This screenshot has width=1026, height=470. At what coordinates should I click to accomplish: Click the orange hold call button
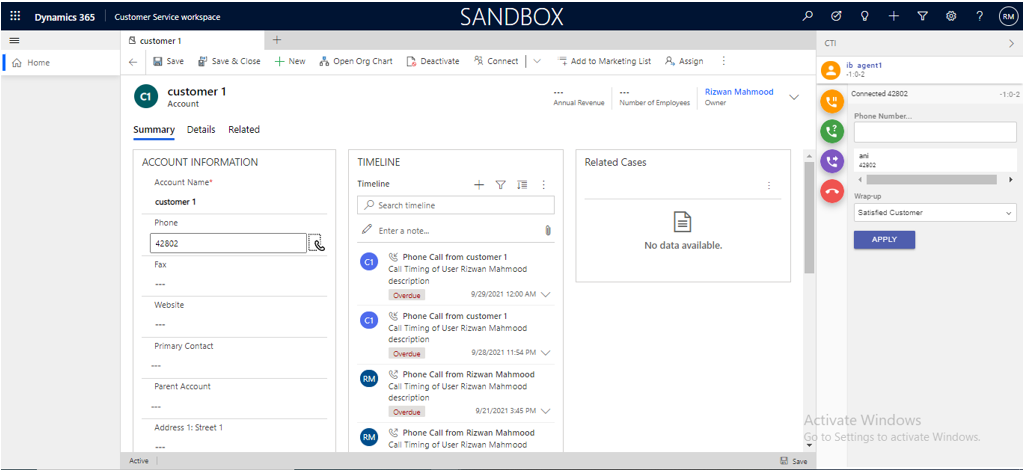(832, 101)
